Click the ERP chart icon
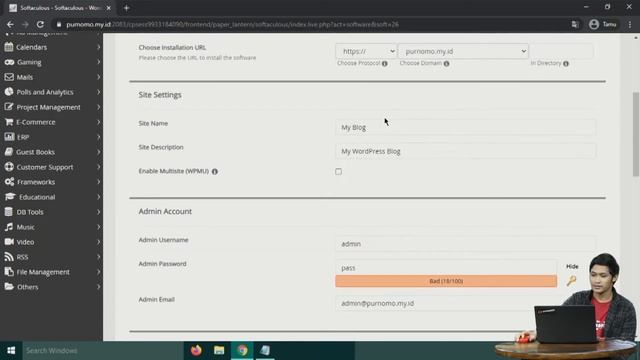The image size is (640, 360). tap(9, 137)
